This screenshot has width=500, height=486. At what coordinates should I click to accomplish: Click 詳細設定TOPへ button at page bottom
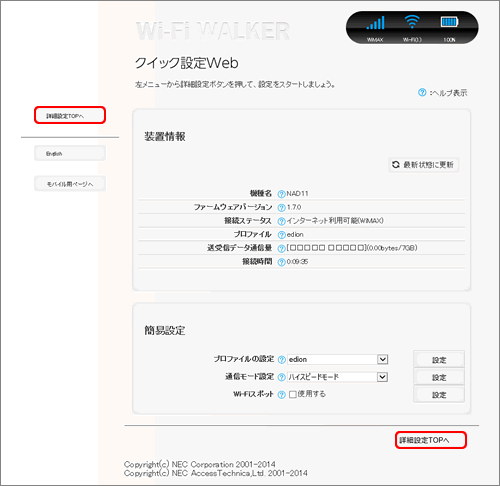[x=431, y=440]
